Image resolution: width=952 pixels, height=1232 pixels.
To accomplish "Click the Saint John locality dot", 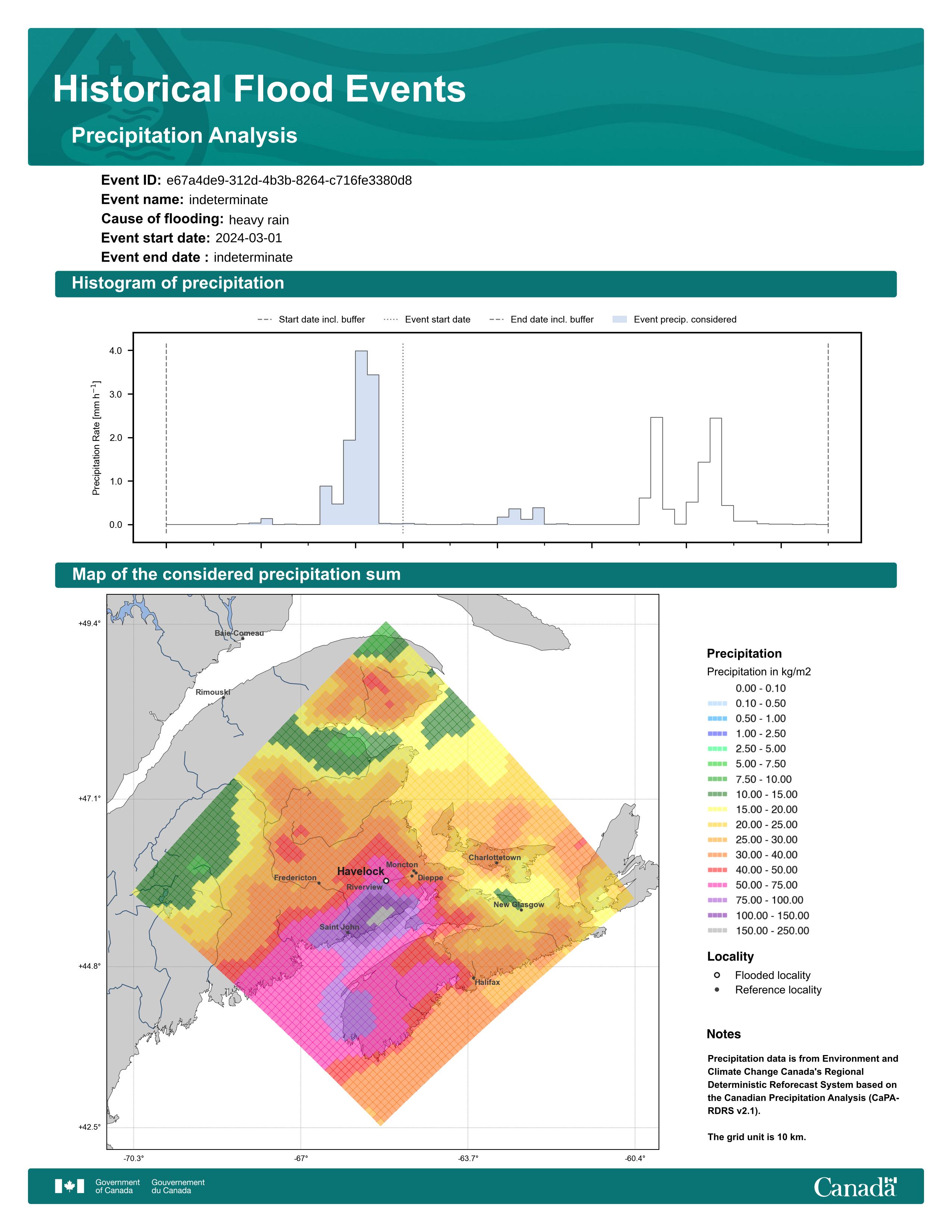I will point(348,932).
